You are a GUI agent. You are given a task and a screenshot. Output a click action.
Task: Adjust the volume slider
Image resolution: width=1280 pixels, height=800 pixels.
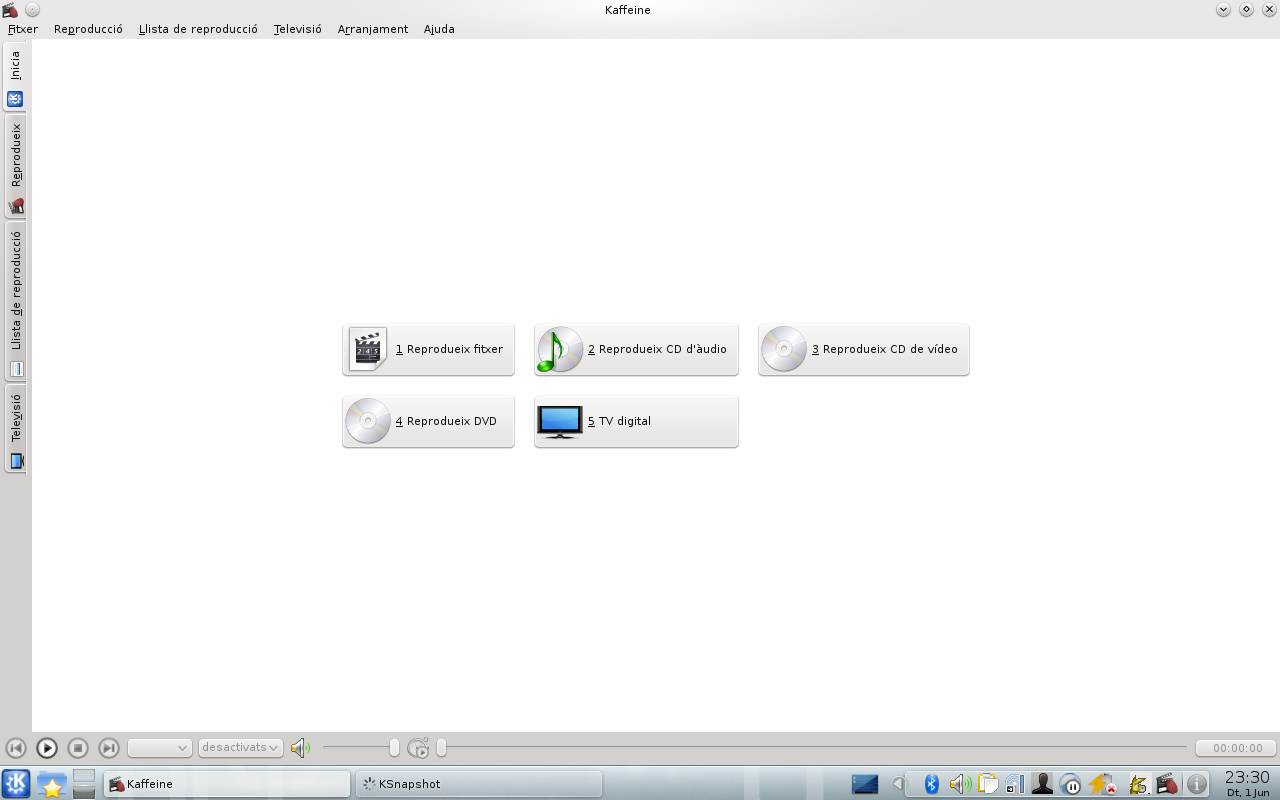361,748
